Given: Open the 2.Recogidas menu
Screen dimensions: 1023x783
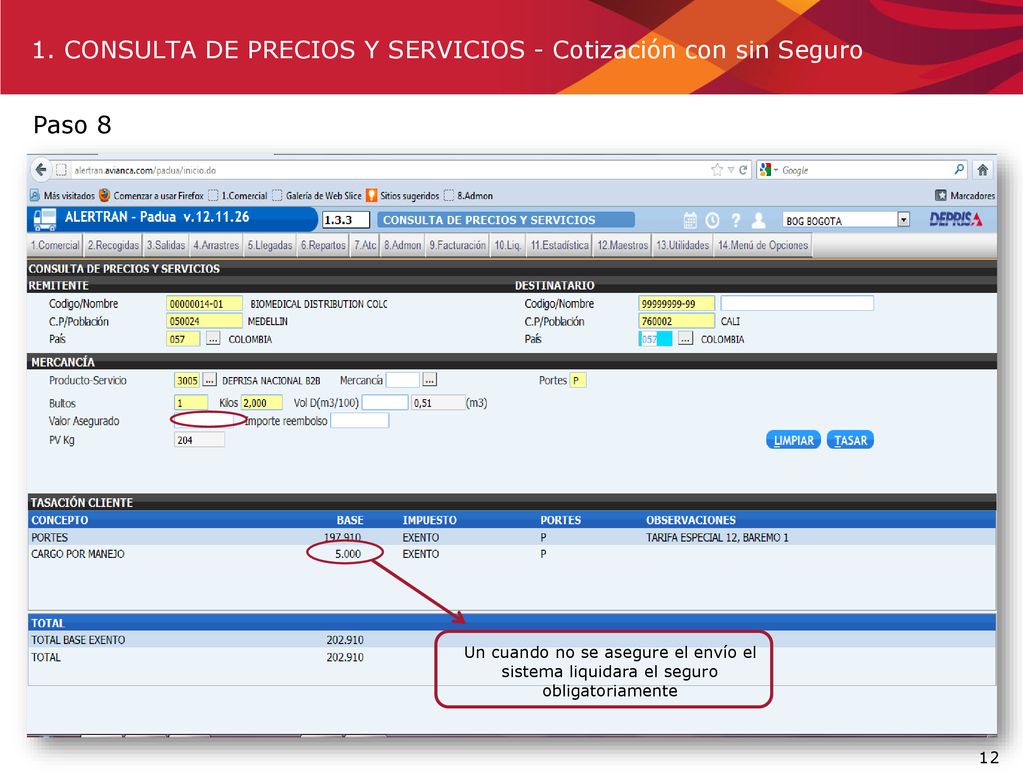Looking at the screenshot, I should pyautogui.click(x=114, y=245).
